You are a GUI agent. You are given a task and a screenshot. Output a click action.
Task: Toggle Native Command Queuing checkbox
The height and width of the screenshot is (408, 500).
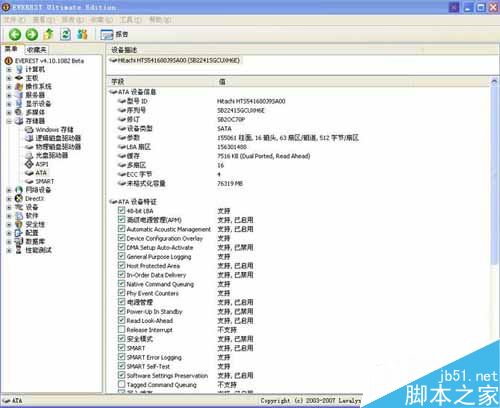(x=122, y=284)
